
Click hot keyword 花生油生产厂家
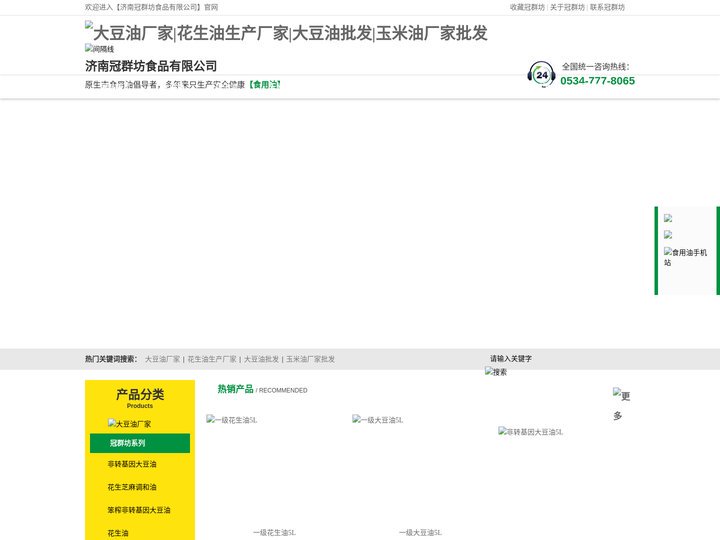pyautogui.click(x=212, y=359)
